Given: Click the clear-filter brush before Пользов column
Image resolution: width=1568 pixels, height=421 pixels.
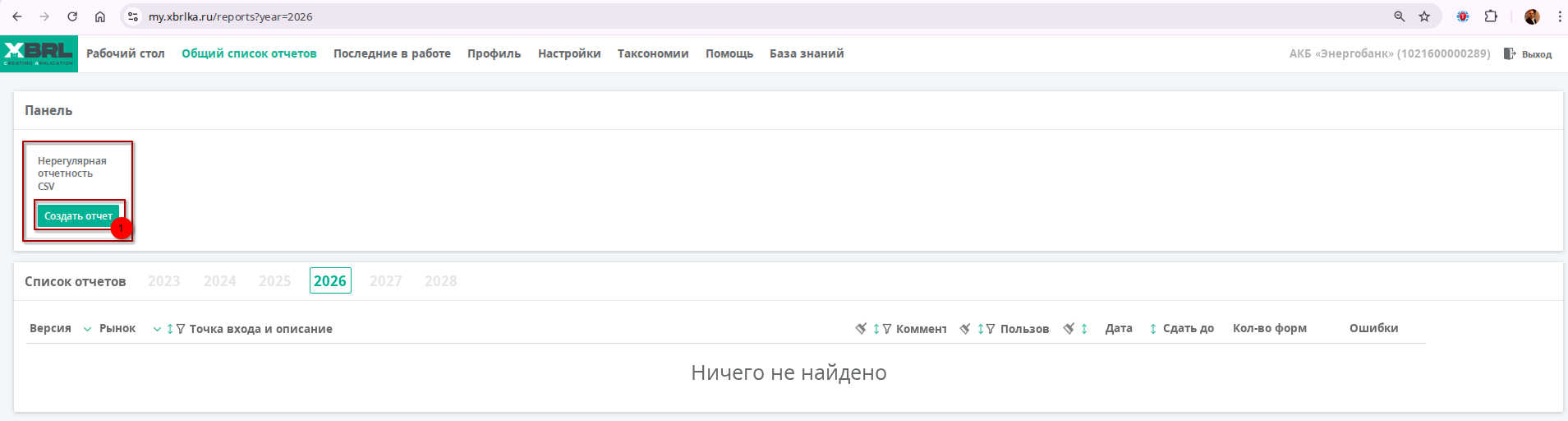Looking at the screenshot, I should (965, 329).
